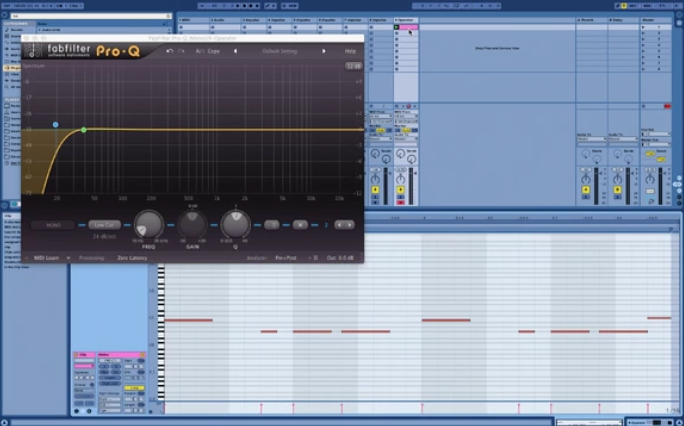
Task: Click the Out 0.0 dB output control
Action: (x=340, y=258)
